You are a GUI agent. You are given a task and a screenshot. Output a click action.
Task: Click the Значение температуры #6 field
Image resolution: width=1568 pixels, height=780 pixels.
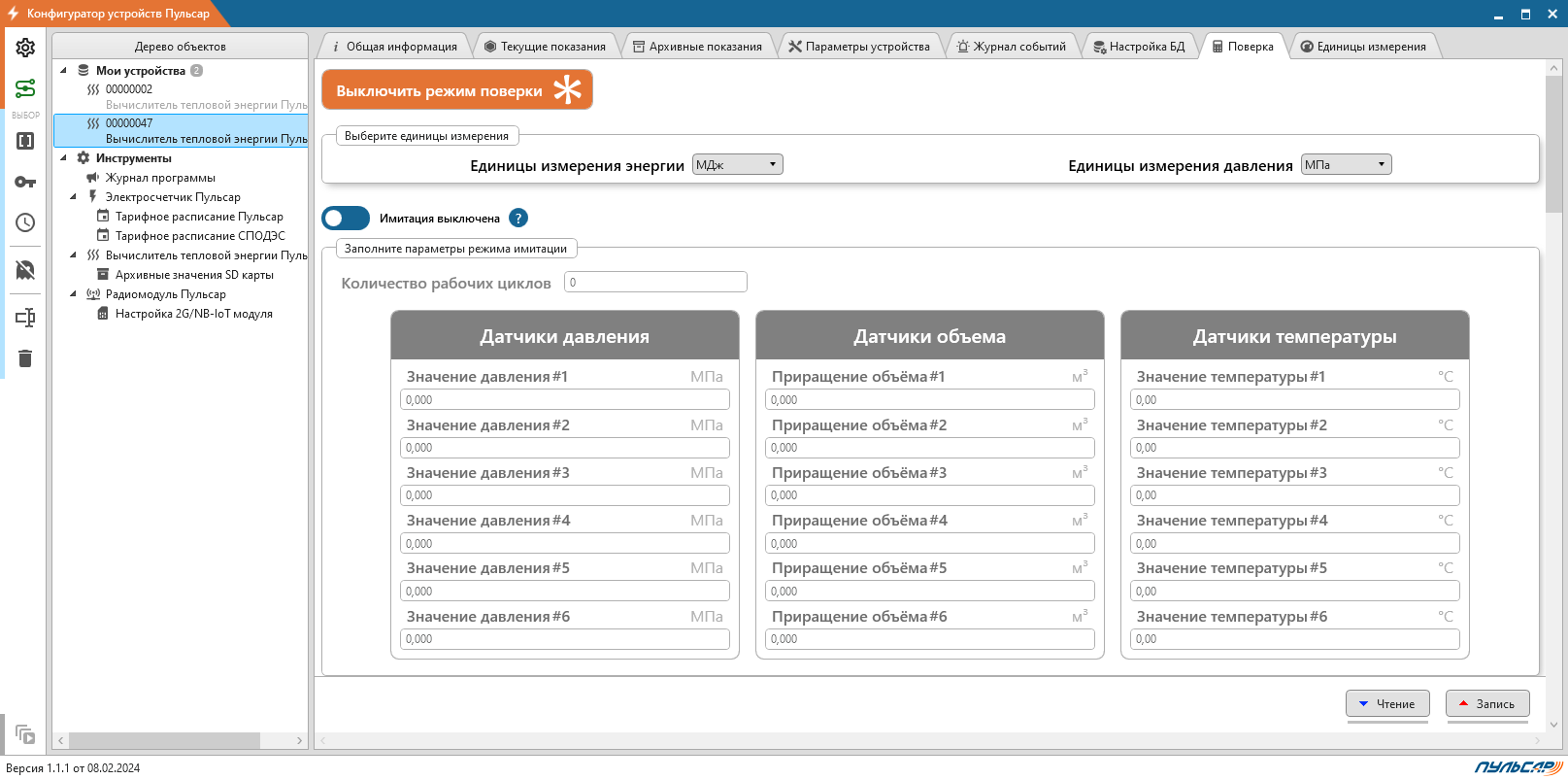pos(1295,639)
